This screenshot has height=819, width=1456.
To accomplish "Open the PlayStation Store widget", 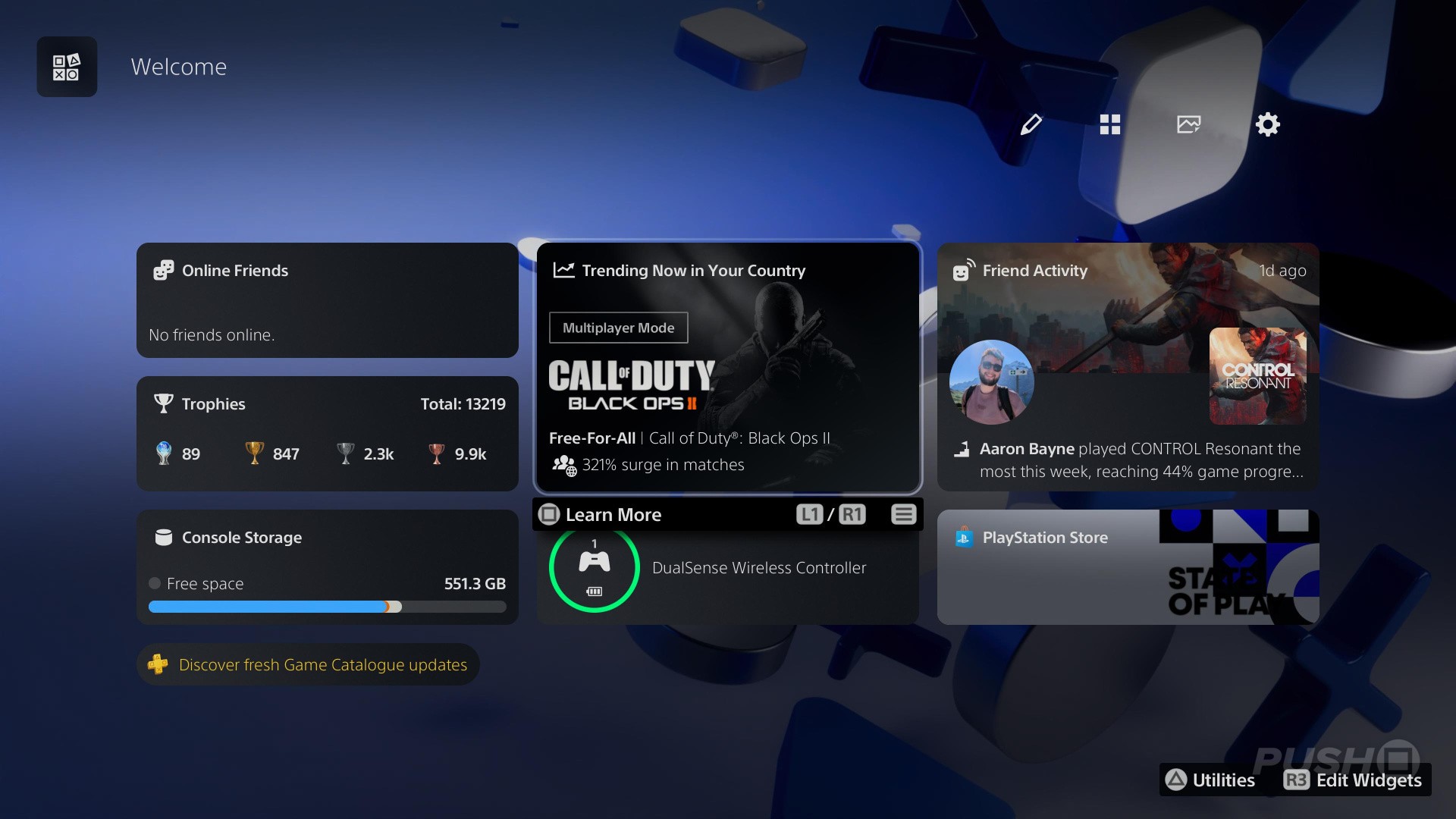I will 1128,567.
